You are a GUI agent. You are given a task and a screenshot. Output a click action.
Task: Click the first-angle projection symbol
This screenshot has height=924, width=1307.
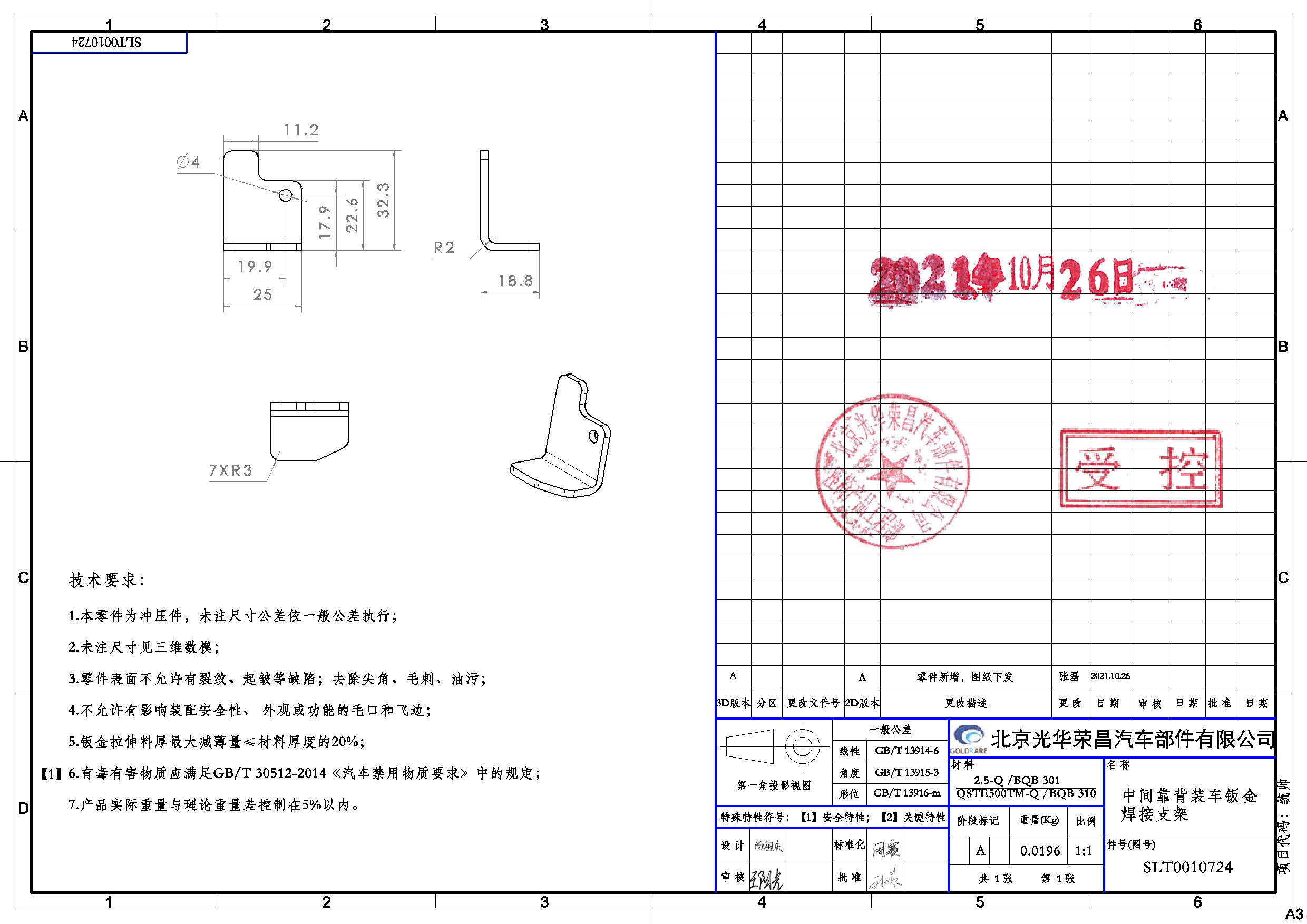[772, 746]
